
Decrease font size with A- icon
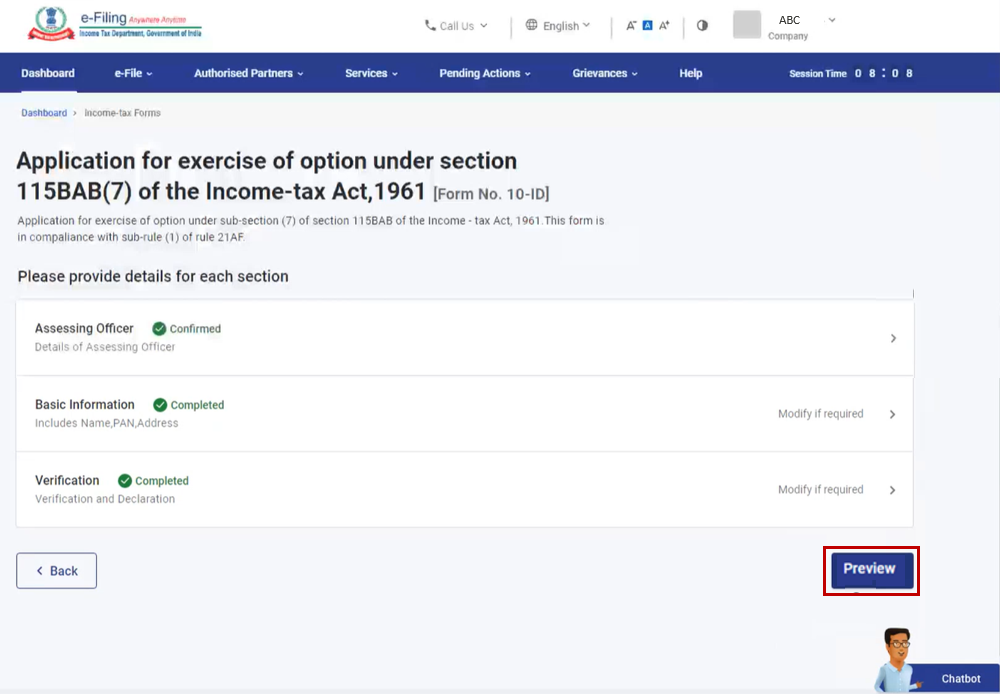pos(631,26)
